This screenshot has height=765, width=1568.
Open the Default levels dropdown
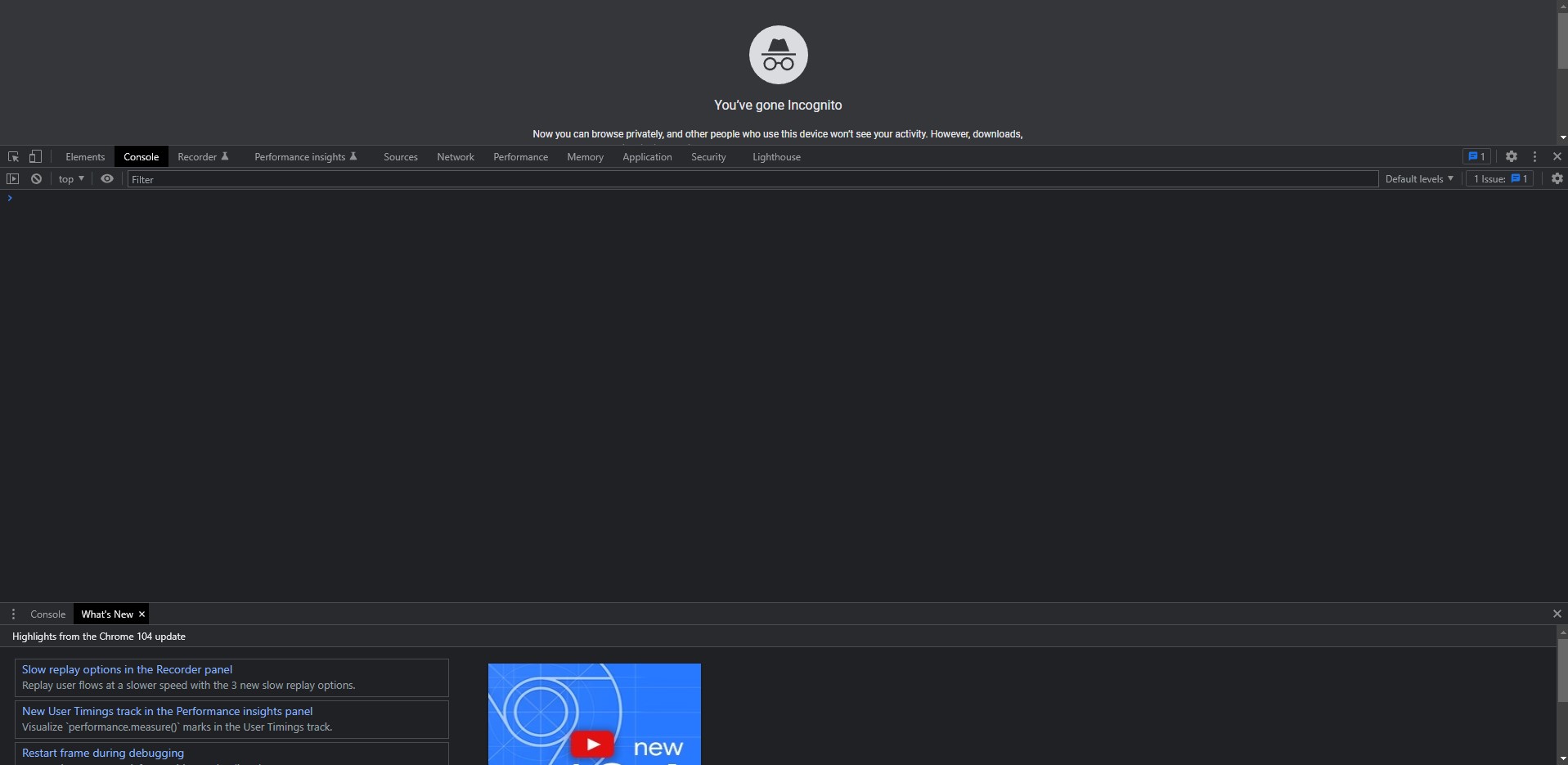1419,179
